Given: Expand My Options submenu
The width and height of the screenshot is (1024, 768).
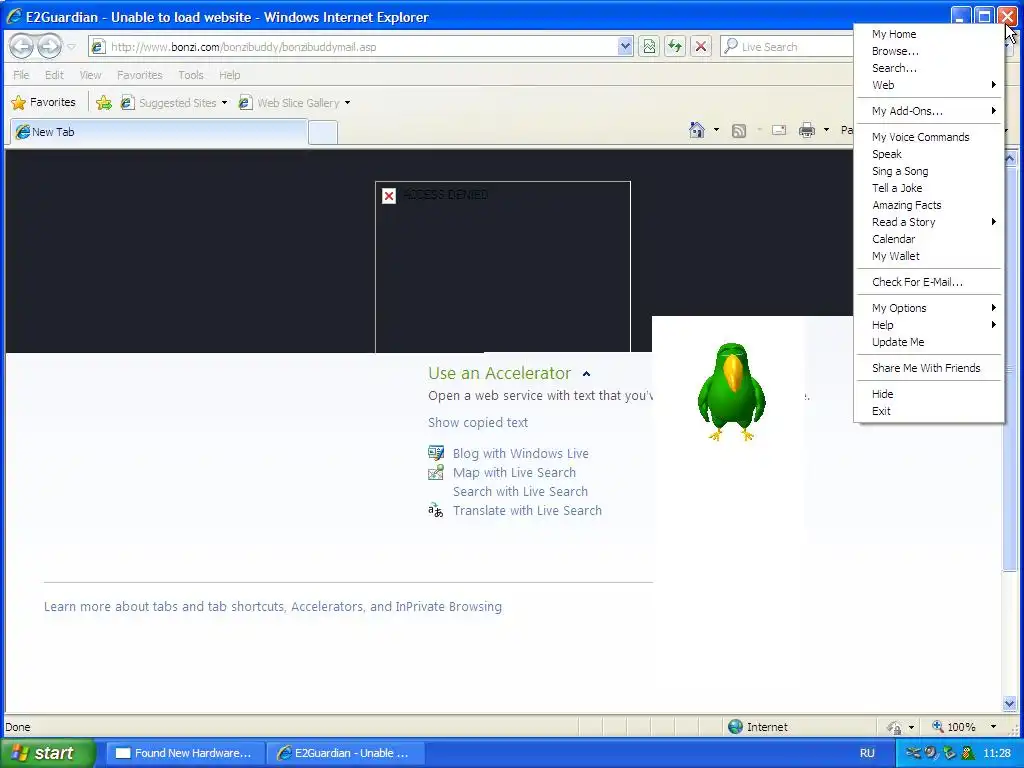Looking at the screenshot, I should 928,308.
